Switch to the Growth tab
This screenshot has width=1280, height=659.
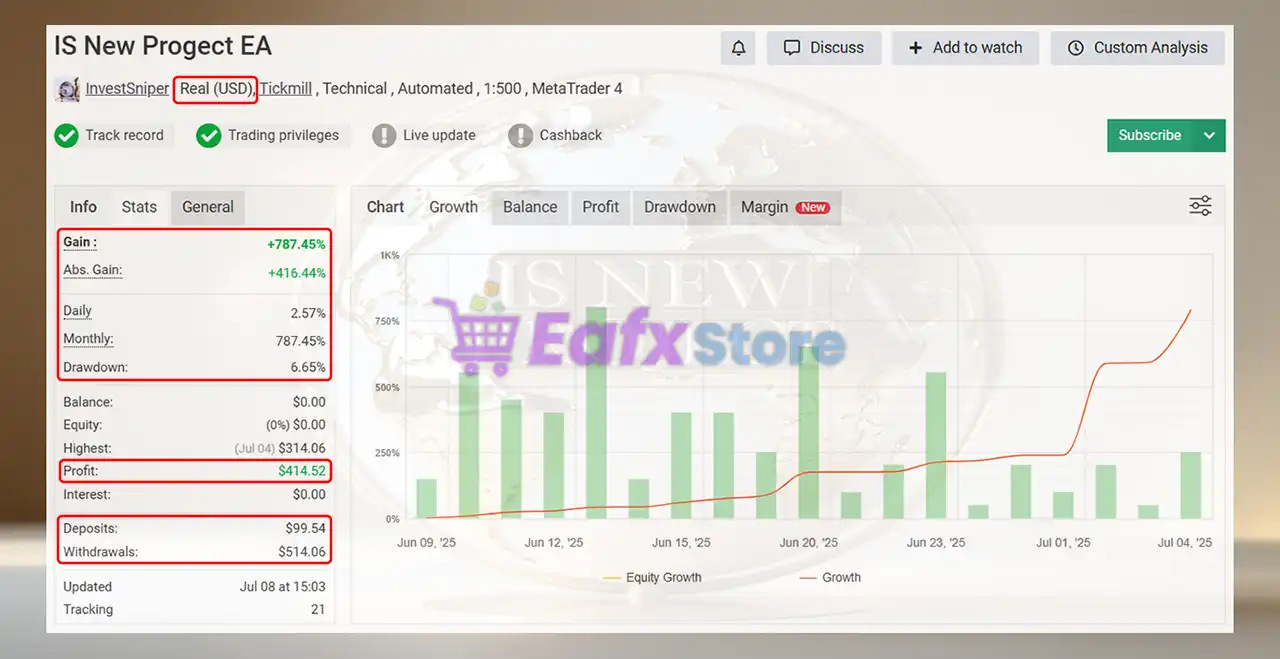pos(453,207)
